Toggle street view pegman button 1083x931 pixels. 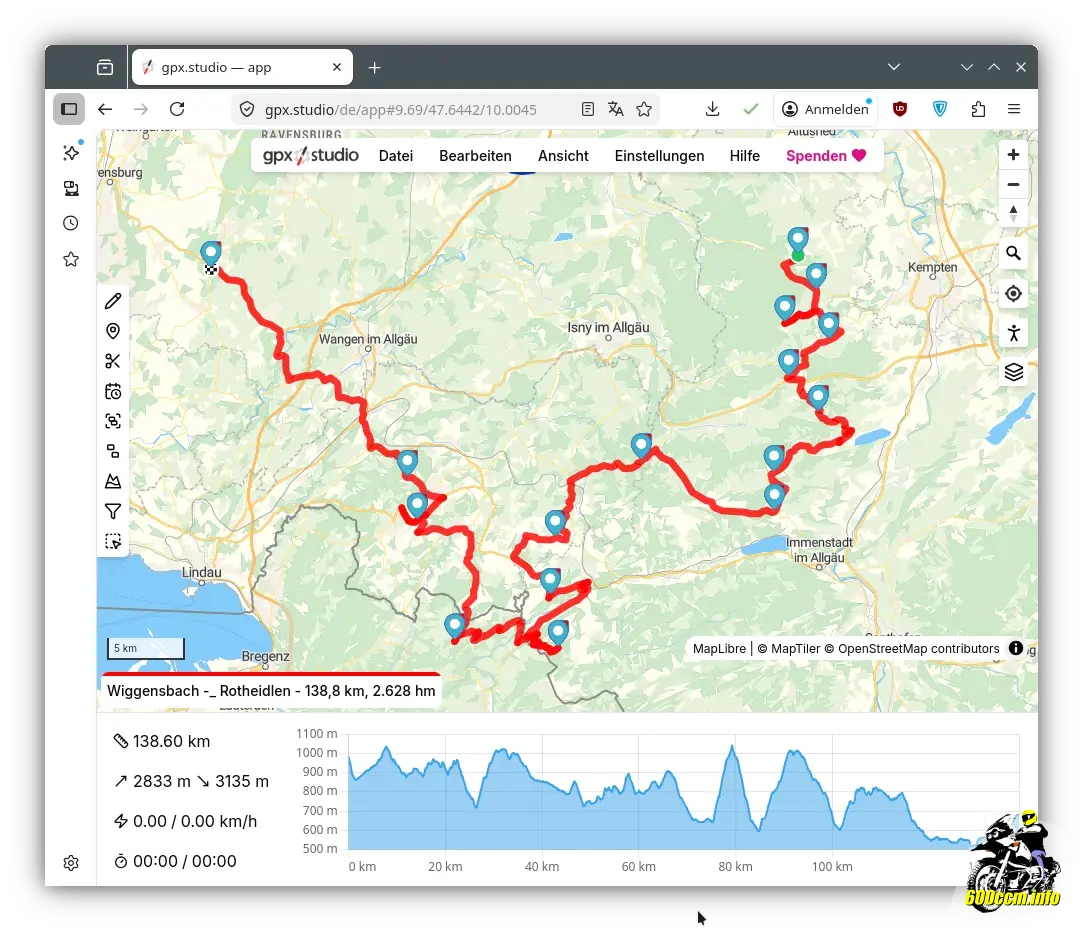tap(1013, 333)
